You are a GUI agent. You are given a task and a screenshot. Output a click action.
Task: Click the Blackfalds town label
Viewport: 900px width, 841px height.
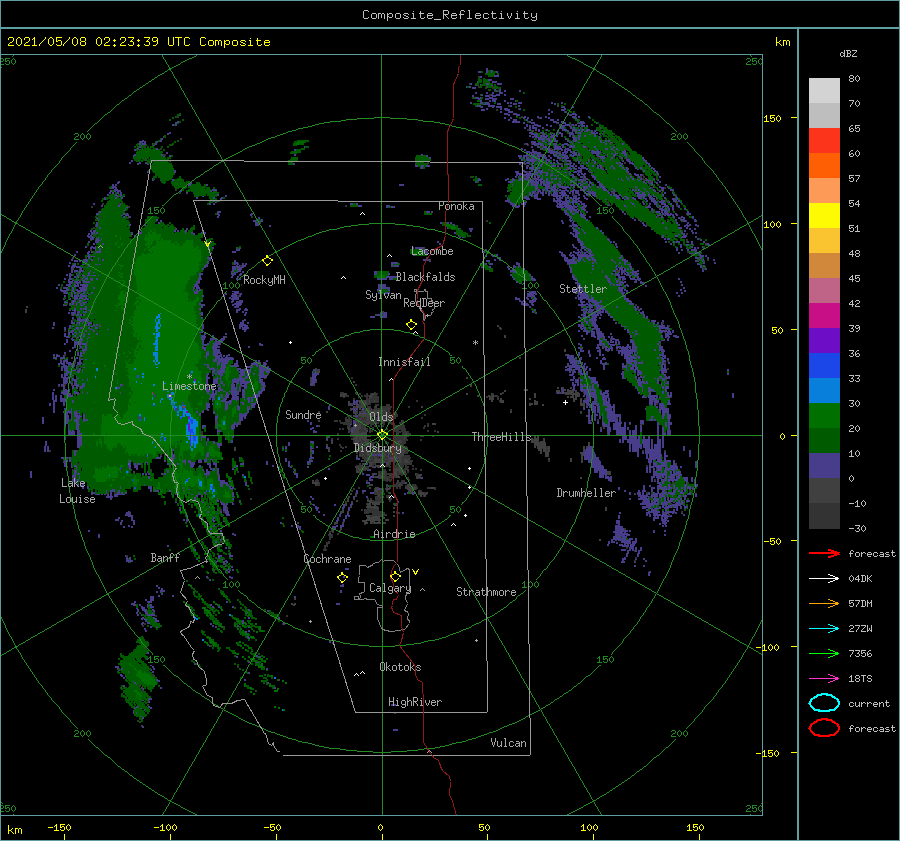pos(425,277)
